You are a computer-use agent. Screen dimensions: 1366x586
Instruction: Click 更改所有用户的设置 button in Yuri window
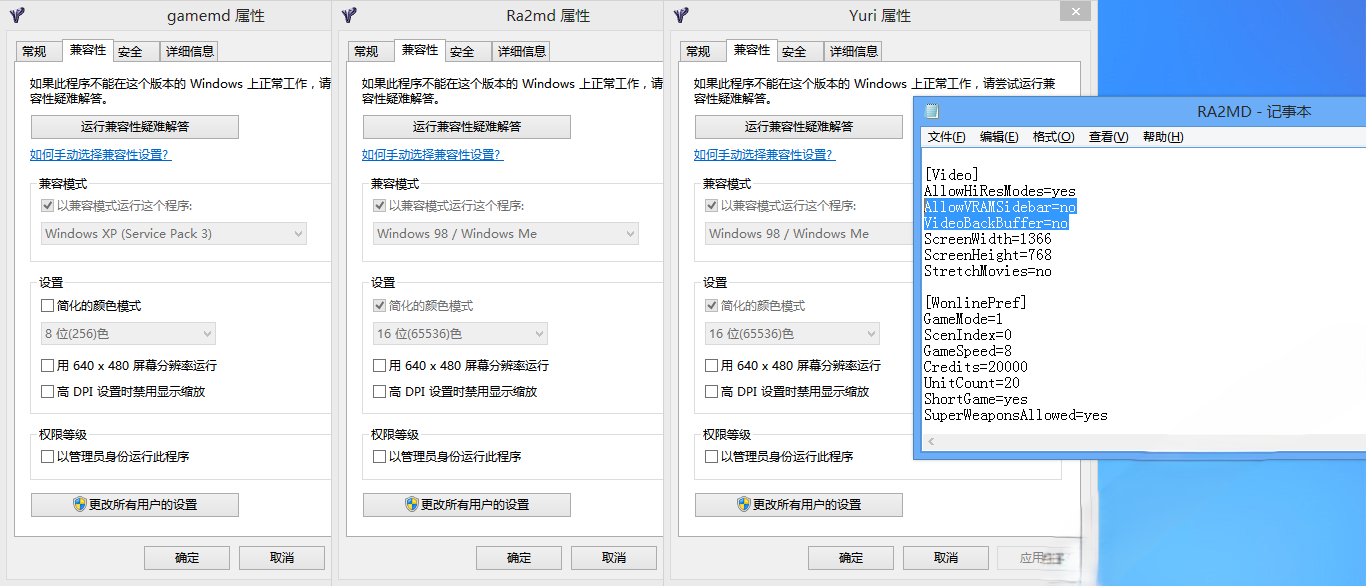point(799,505)
